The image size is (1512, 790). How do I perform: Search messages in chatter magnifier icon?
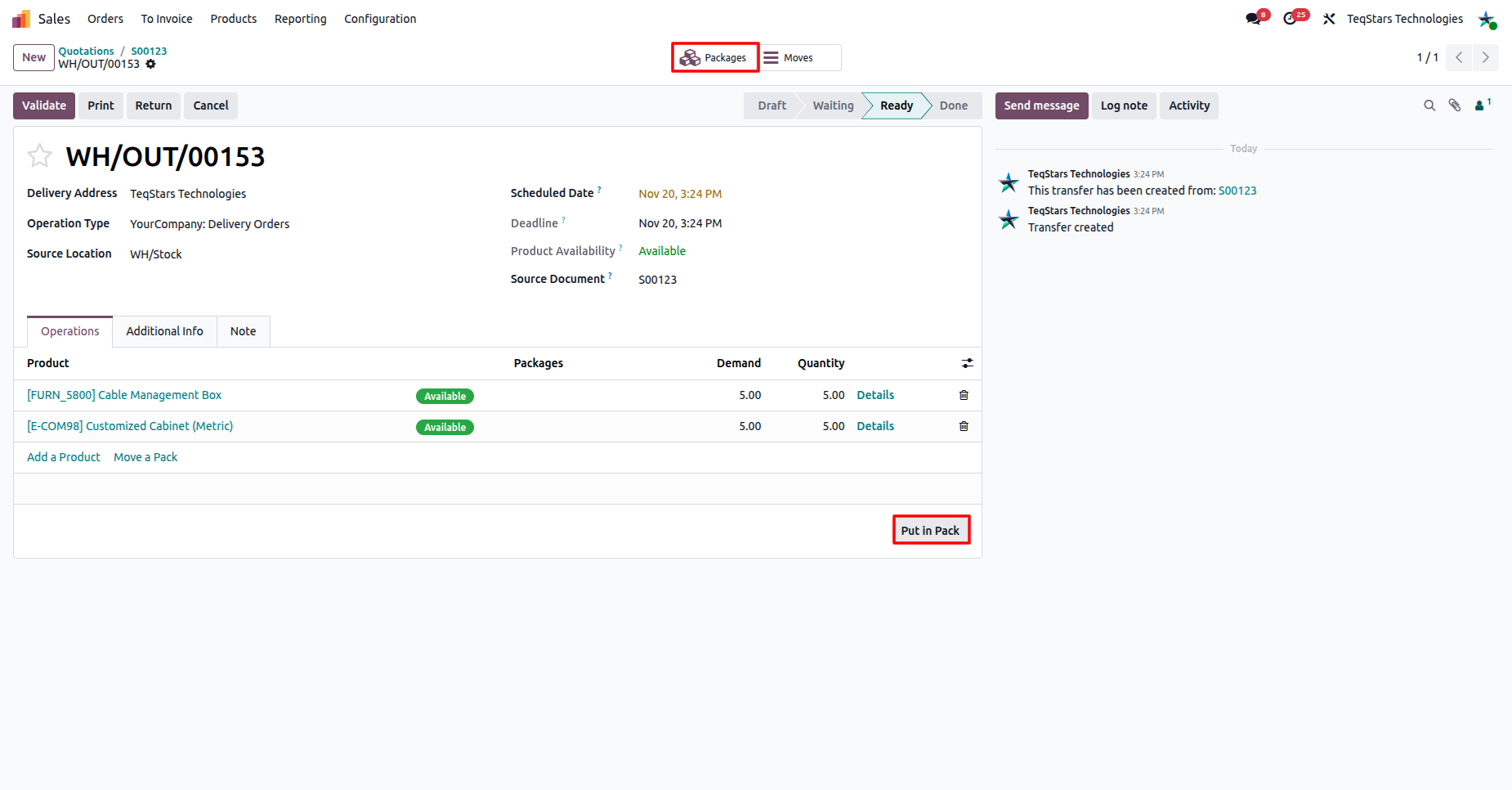pos(1429,105)
